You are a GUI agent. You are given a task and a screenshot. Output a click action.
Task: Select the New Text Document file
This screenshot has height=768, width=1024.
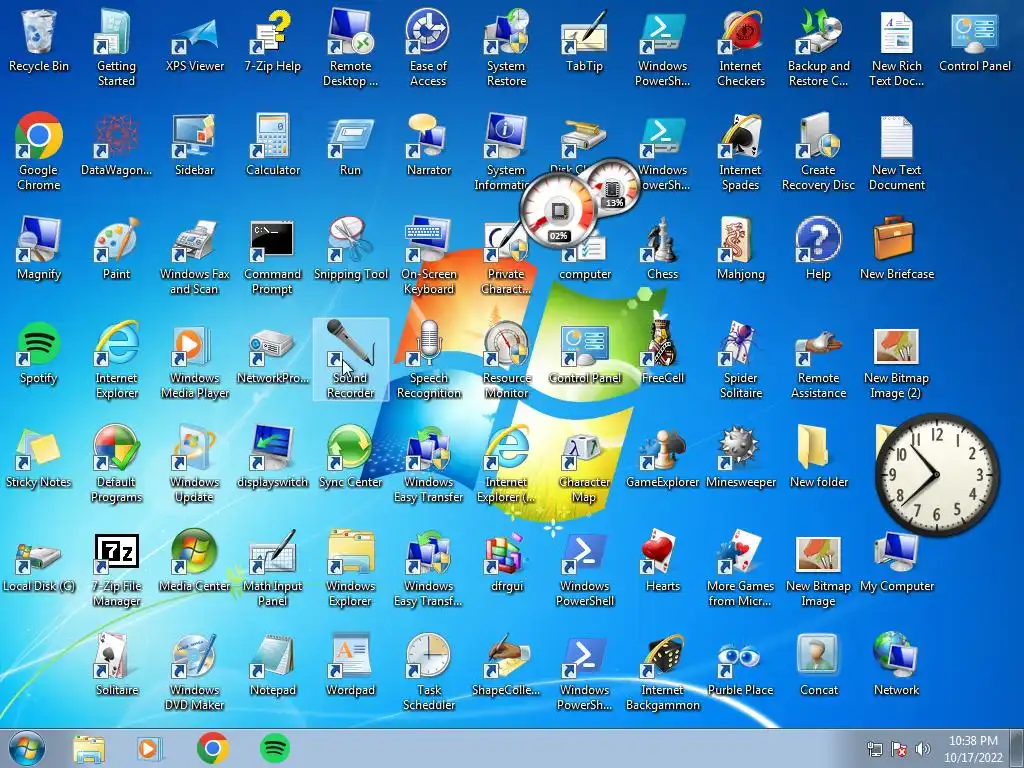pyautogui.click(x=896, y=137)
